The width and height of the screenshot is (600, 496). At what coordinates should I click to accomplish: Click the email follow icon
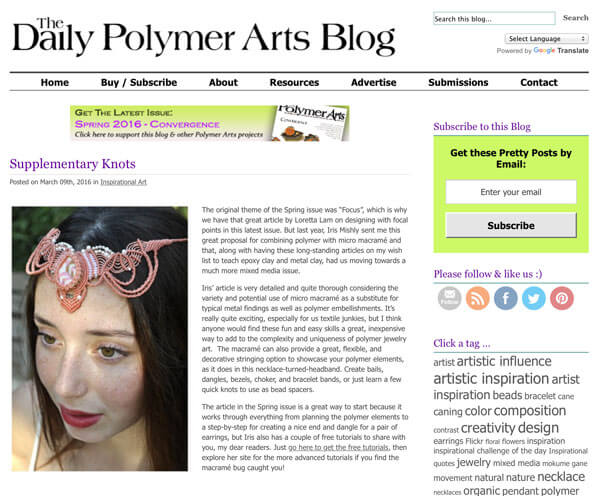[449, 298]
